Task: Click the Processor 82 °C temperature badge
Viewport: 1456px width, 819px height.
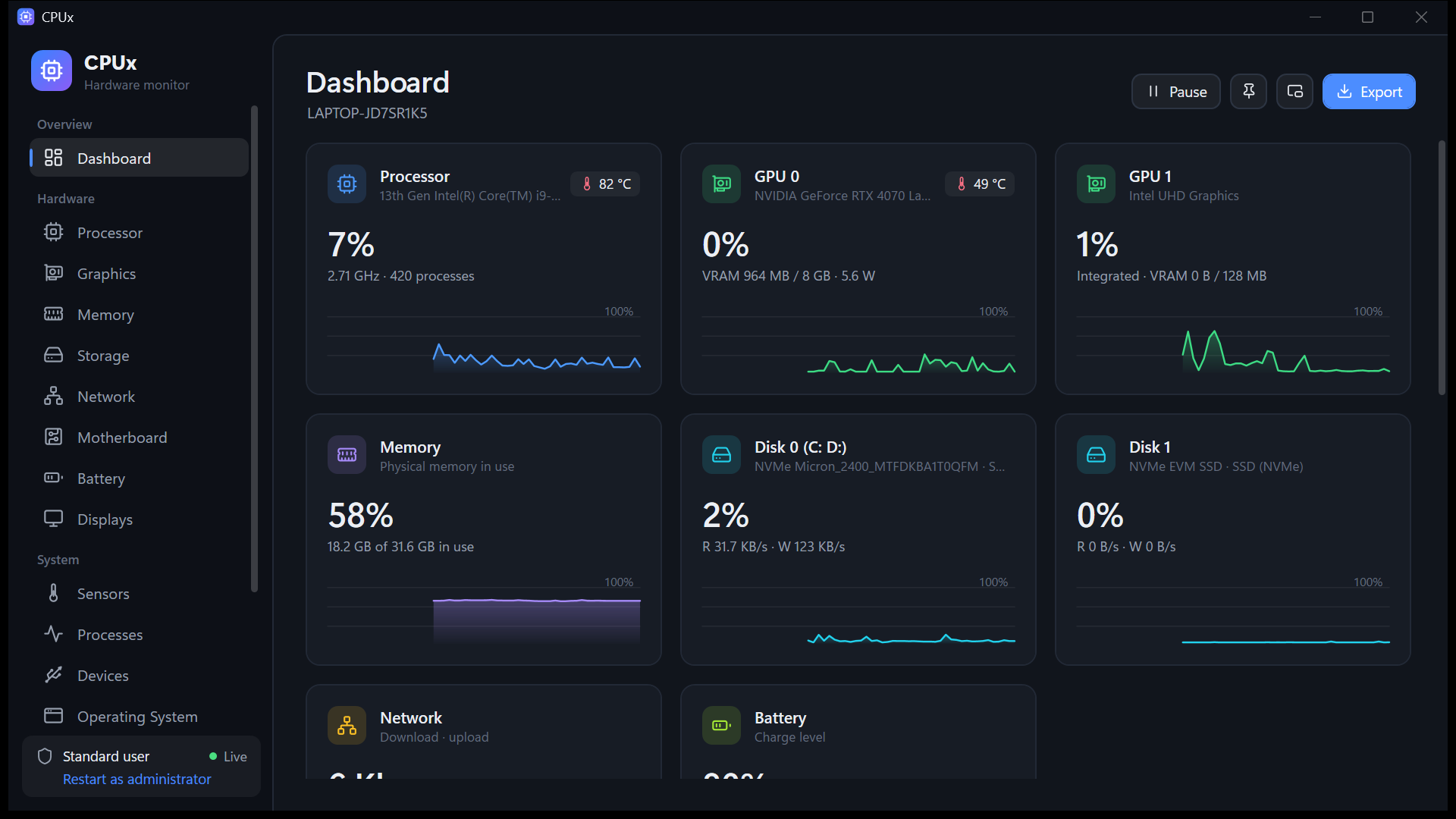Action: point(605,184)
